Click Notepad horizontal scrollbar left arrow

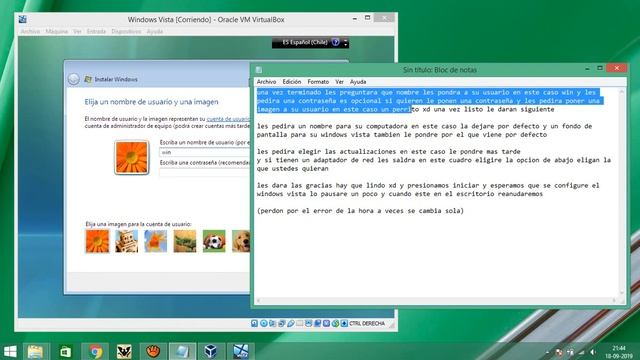coord(258,301)
